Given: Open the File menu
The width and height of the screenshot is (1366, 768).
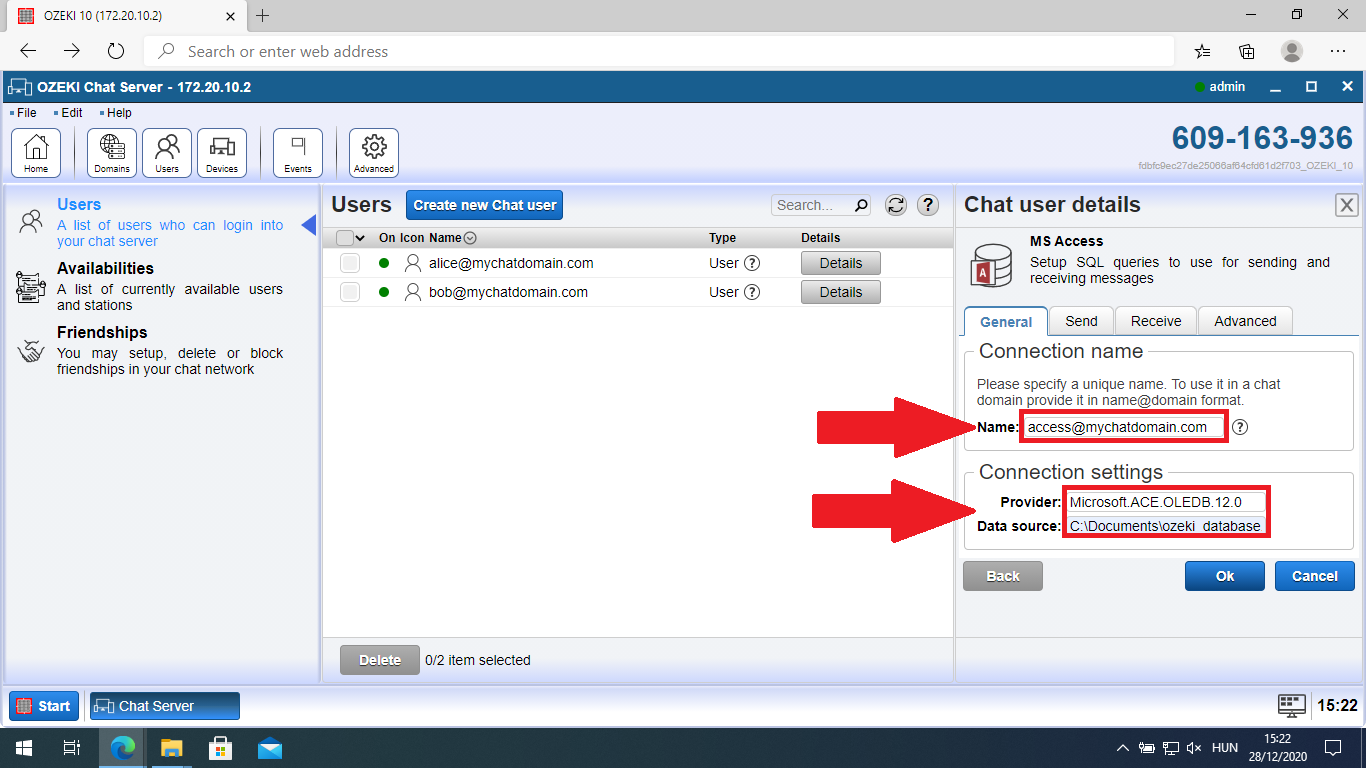Looking at the screenshot, I should coord(26,113).
